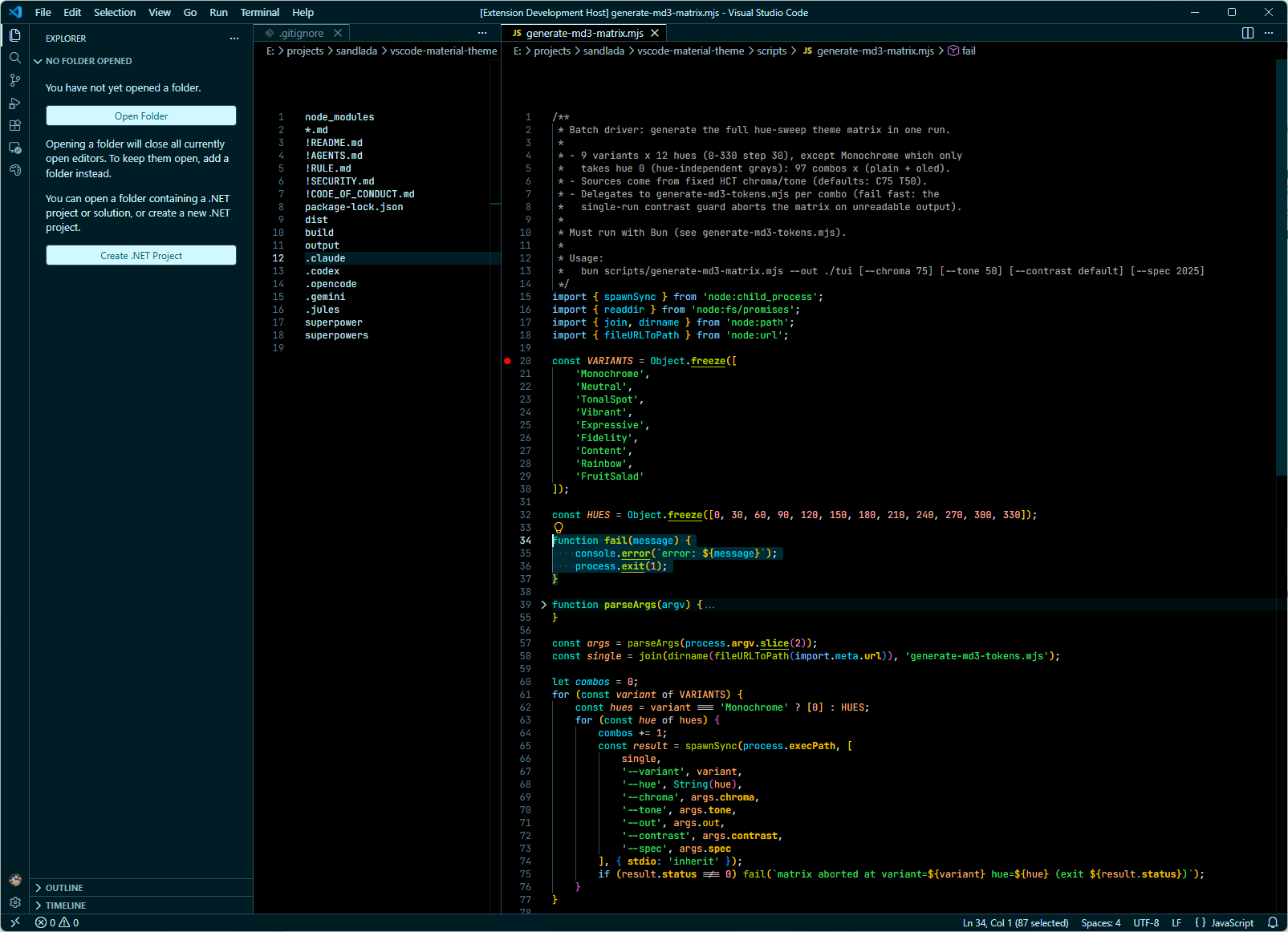Click the Open Folder button
This screenshot has height=932, width=1288.
tap(141, 115)
